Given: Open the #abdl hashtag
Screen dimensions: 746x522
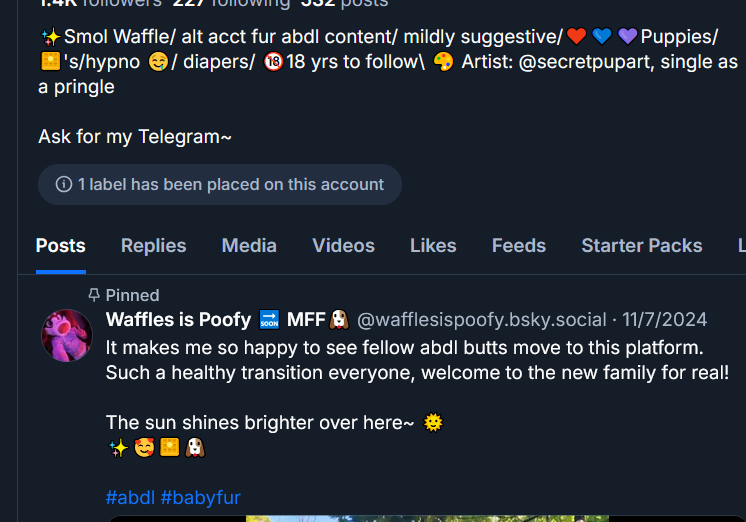Looking at the screenshot, I should [130, 498].
